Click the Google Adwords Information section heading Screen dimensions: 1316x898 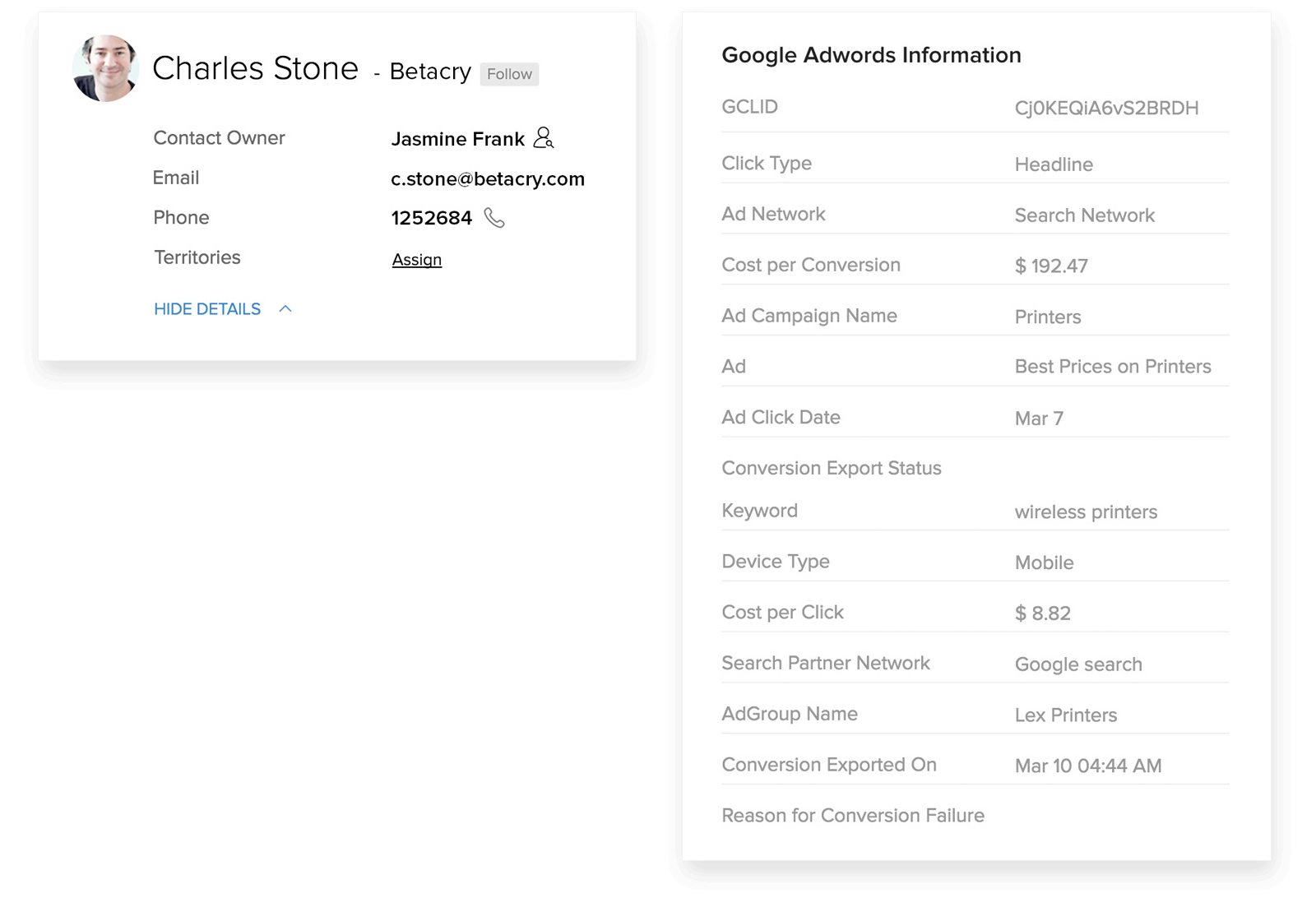pos(871,55)
